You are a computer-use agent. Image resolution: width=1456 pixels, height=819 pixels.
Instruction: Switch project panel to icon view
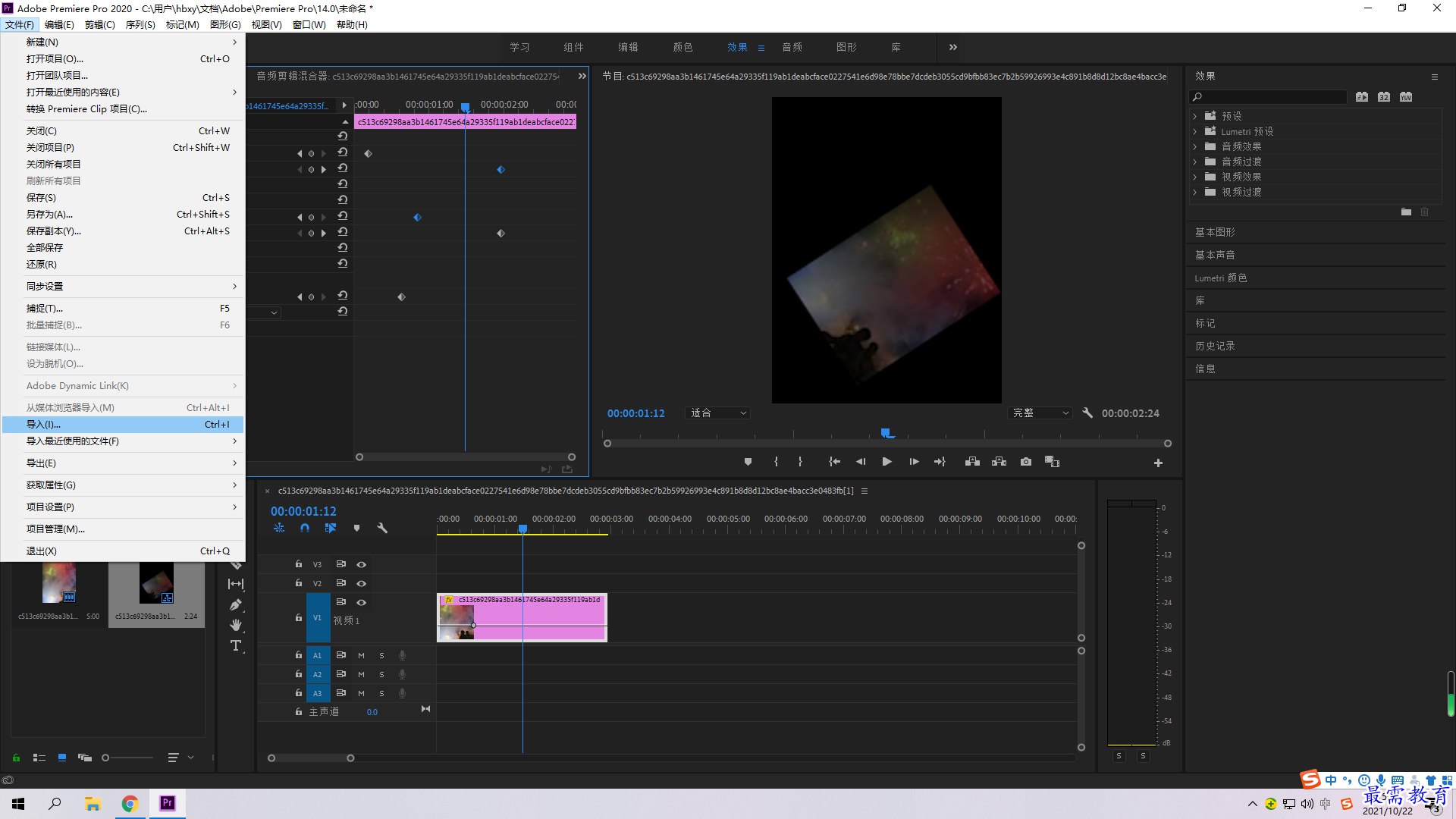pos(62,758)
